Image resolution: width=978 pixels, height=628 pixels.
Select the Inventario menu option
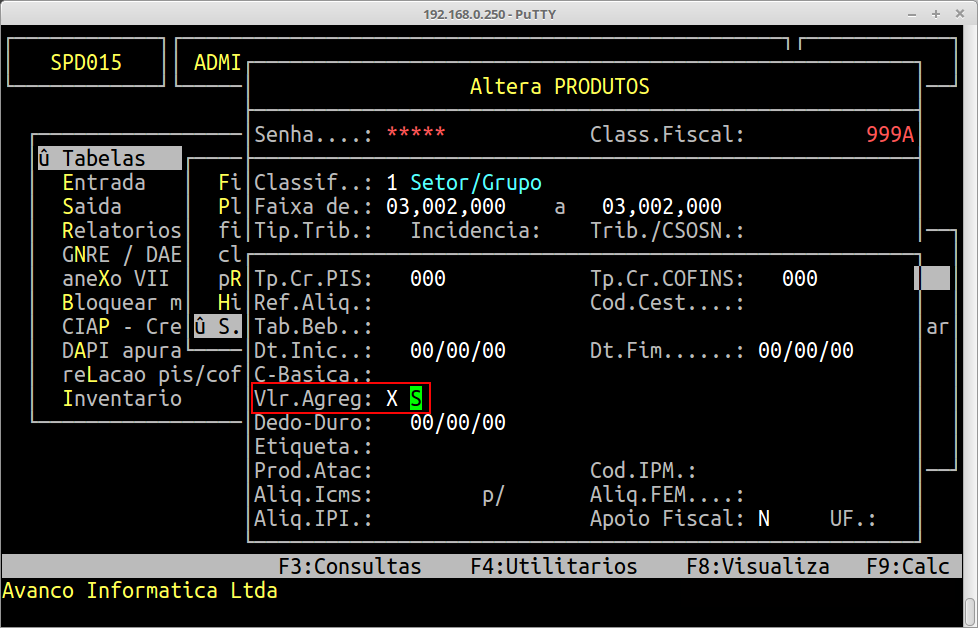121,399
